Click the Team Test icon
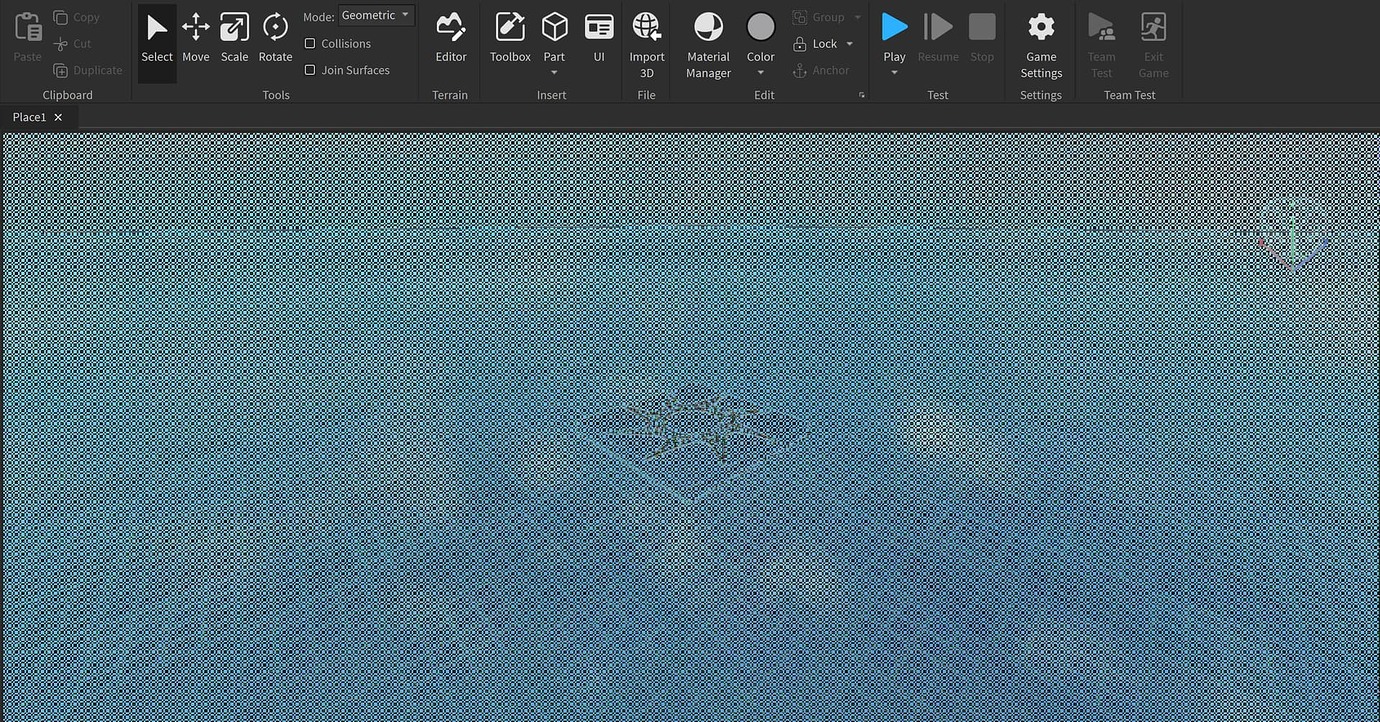 tap(1101, 27)
